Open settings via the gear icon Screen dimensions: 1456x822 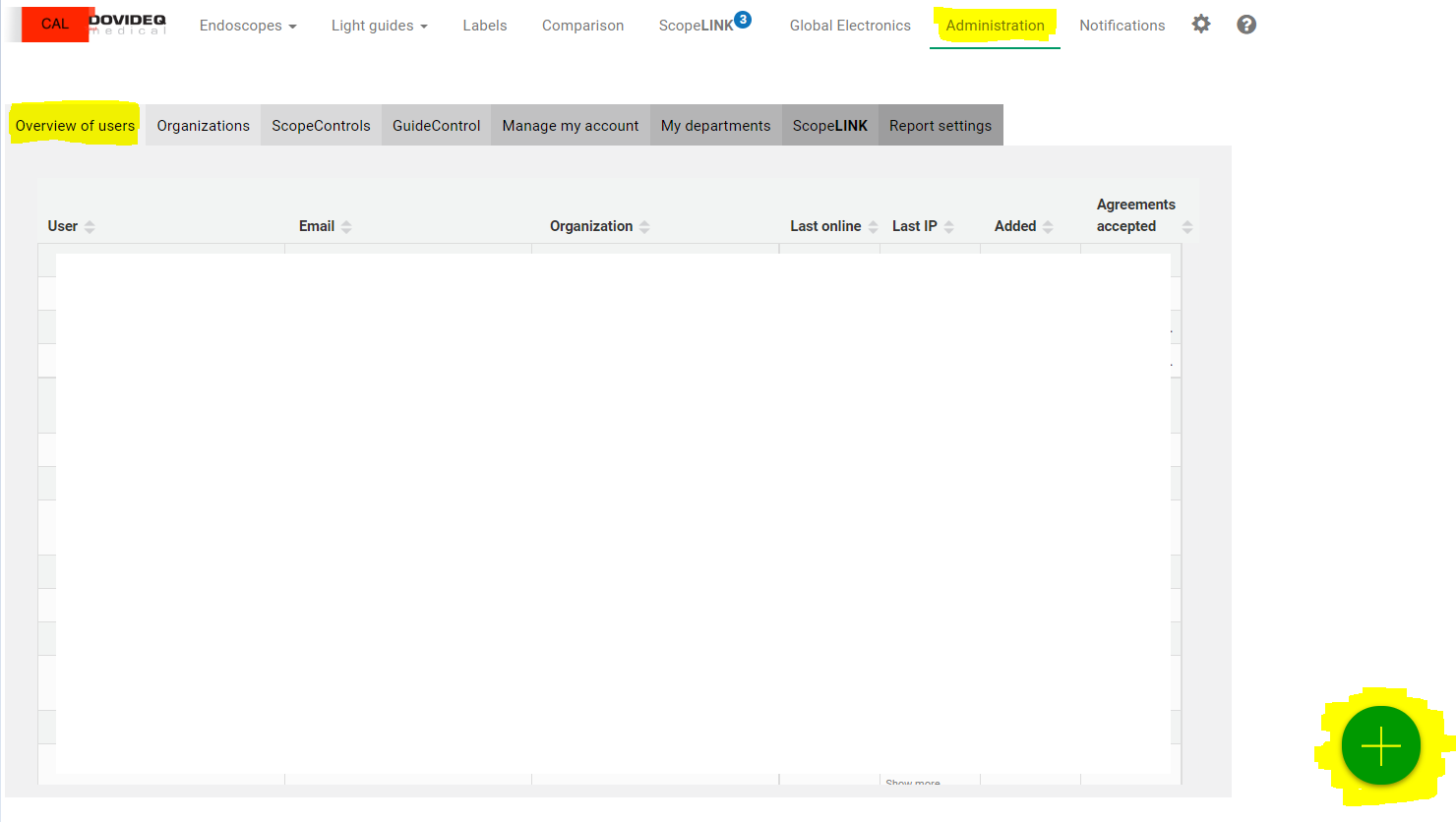tap(1201, 25)
